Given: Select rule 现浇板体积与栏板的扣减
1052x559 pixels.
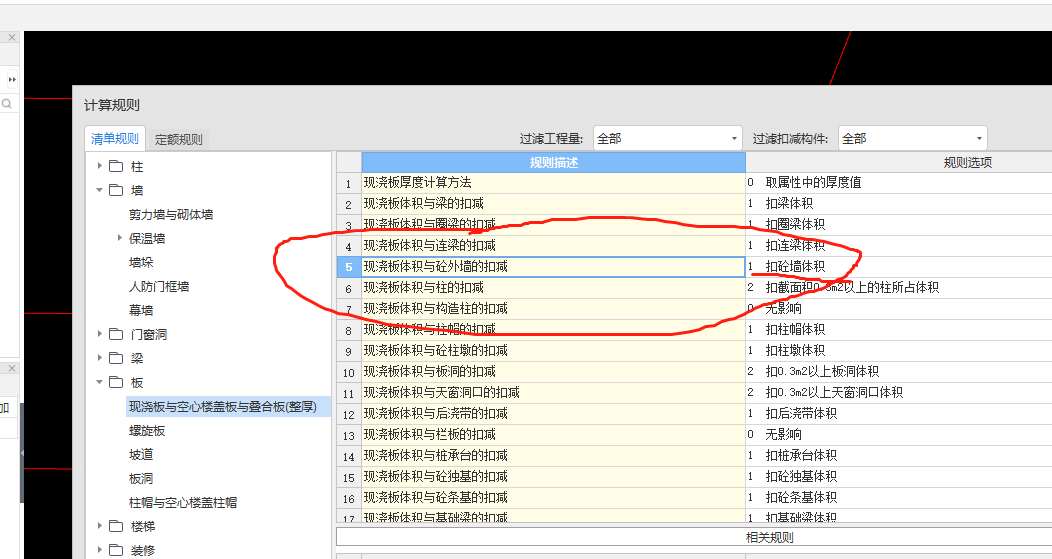Looking at the screenshot, I should pyautogui.click(x=554, y=434).
